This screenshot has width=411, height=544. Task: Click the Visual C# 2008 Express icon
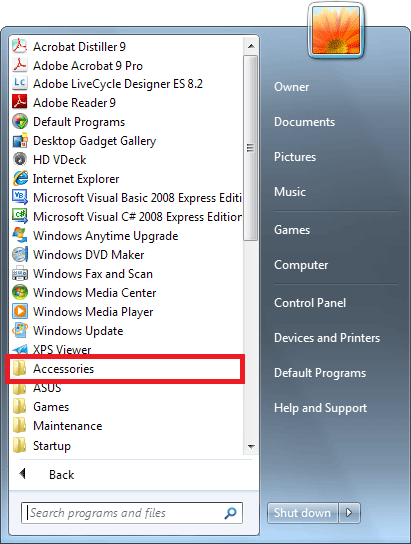pyautogui.click(x=20, y=216)
